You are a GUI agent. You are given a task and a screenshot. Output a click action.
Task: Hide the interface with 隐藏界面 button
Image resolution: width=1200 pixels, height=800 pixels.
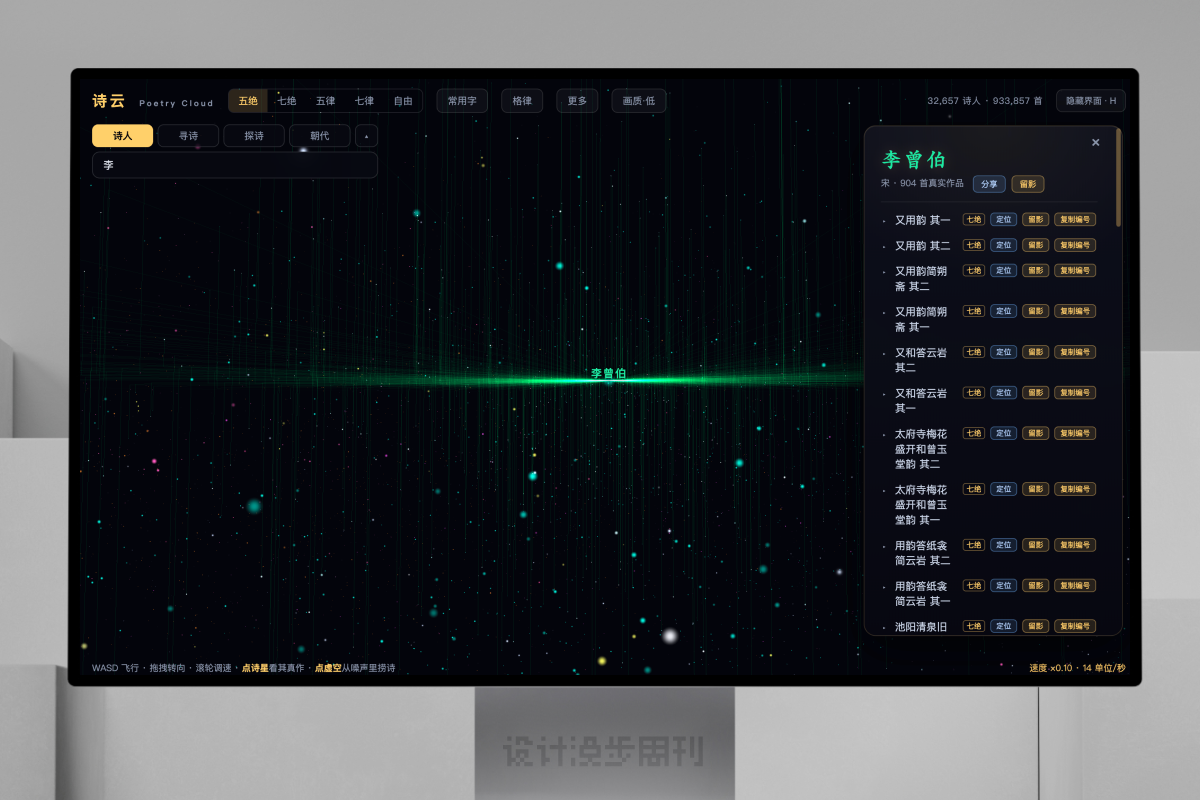(x=1091, y=101)
